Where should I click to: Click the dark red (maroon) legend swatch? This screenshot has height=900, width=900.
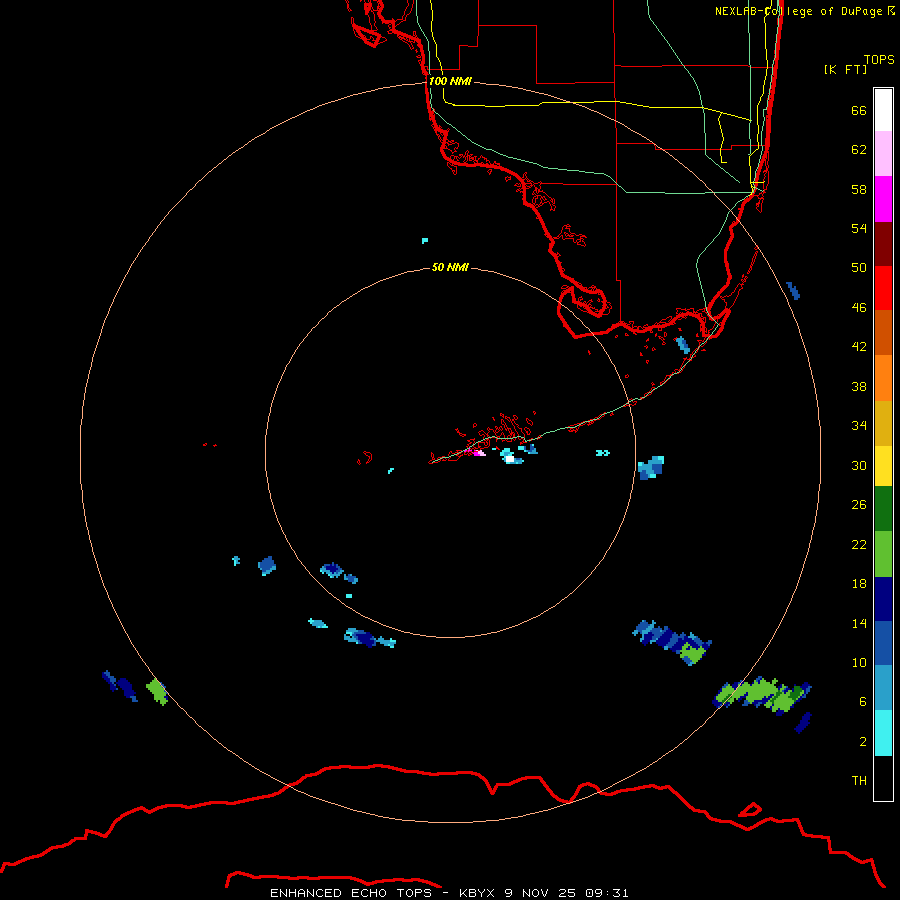tap(883, 243)
